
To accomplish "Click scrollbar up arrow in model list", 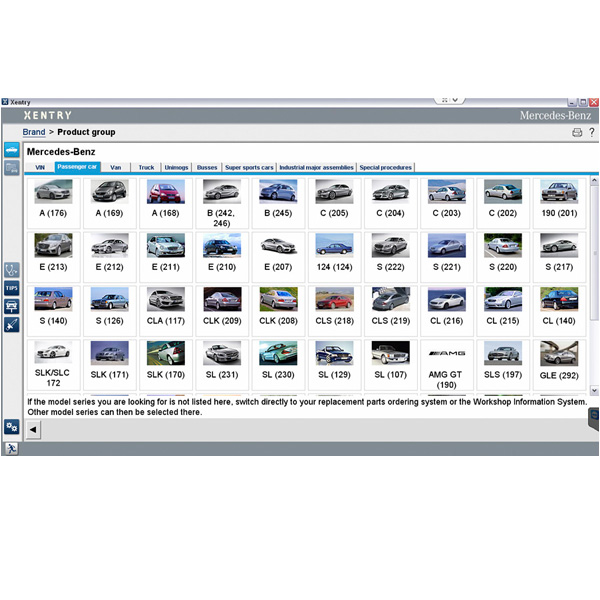I will pyautogui.click(x=594, y=180).
